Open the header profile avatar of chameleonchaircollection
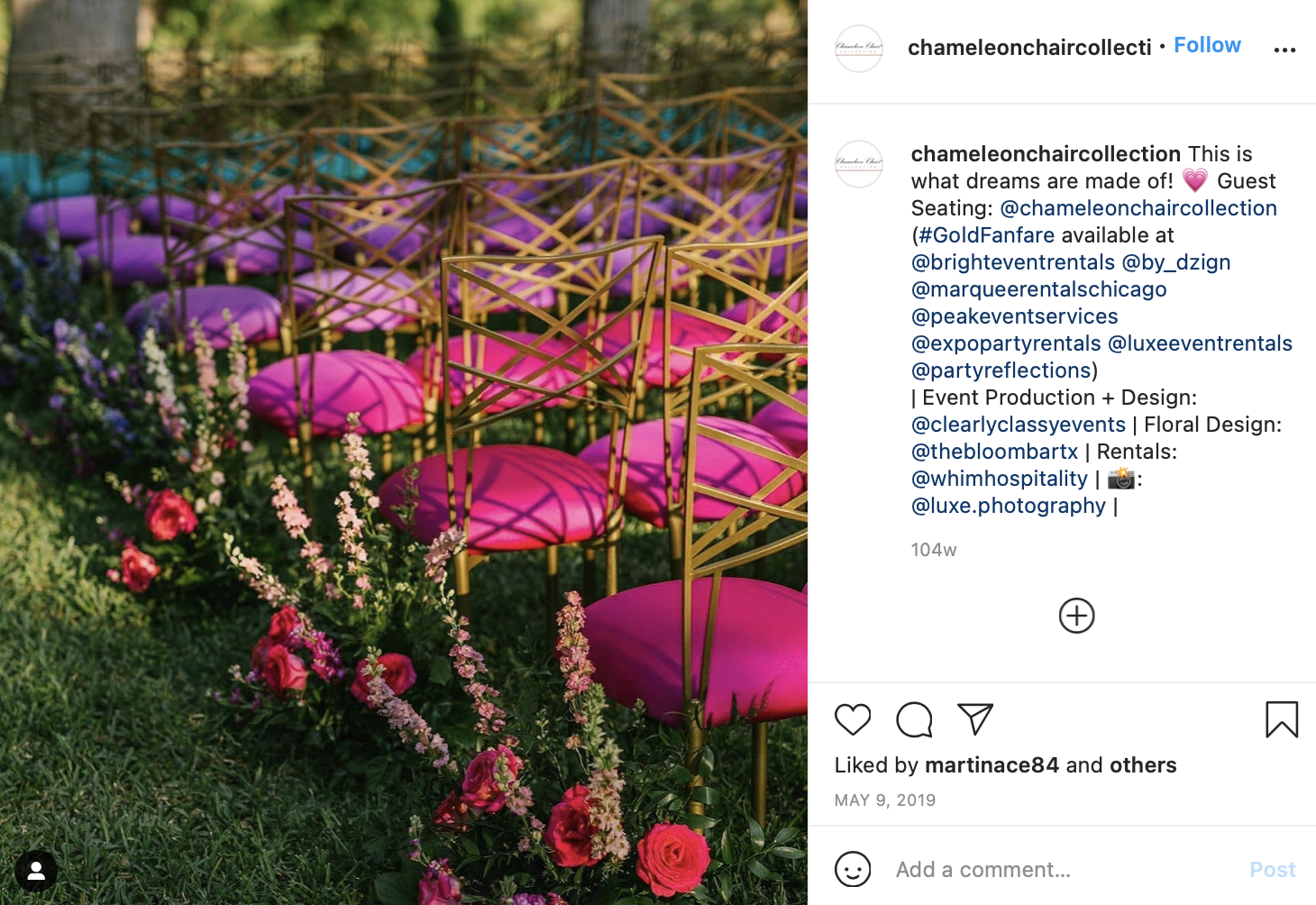 click(859, 49)
